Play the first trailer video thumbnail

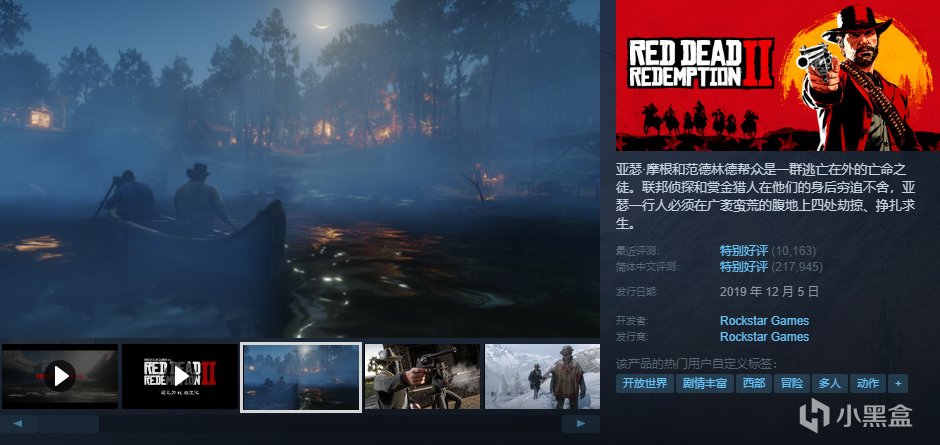60,376
